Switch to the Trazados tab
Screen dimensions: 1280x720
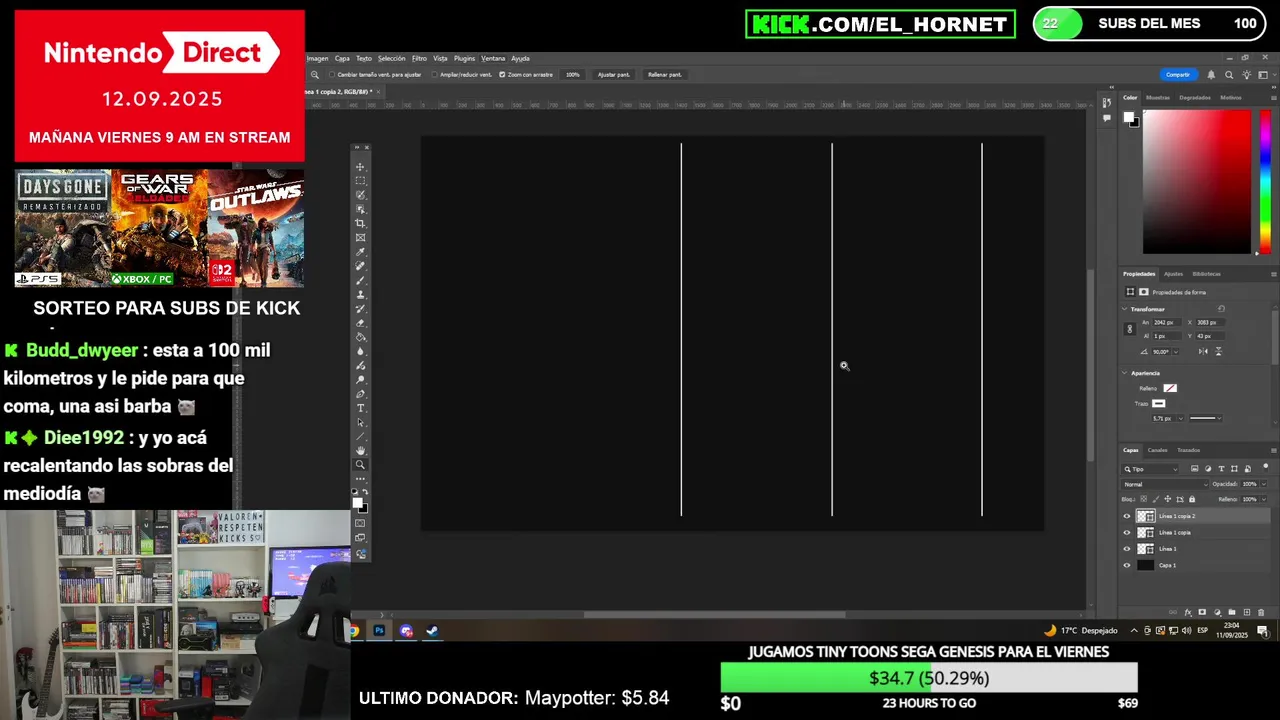pyautogui.click(x=1189, y=450)
